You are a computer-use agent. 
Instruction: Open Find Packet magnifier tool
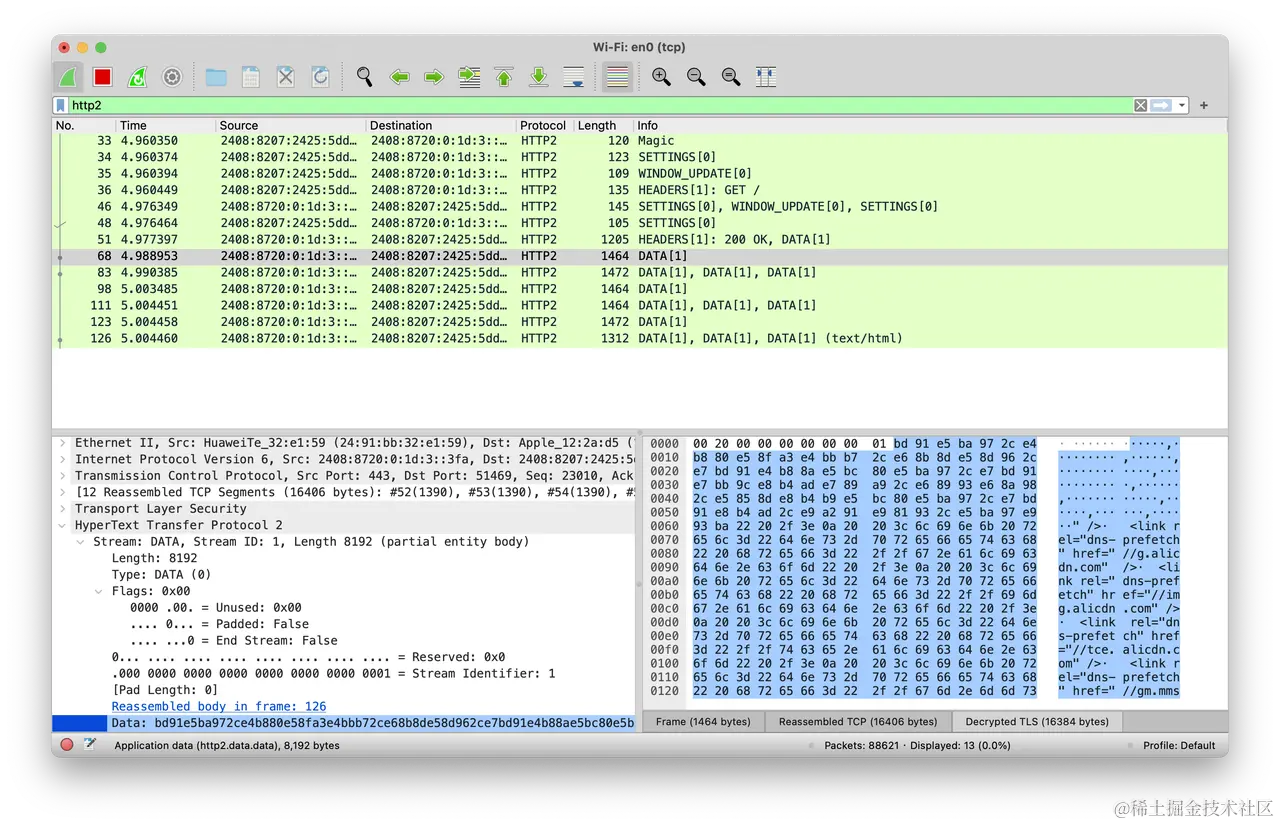(365, 77)
